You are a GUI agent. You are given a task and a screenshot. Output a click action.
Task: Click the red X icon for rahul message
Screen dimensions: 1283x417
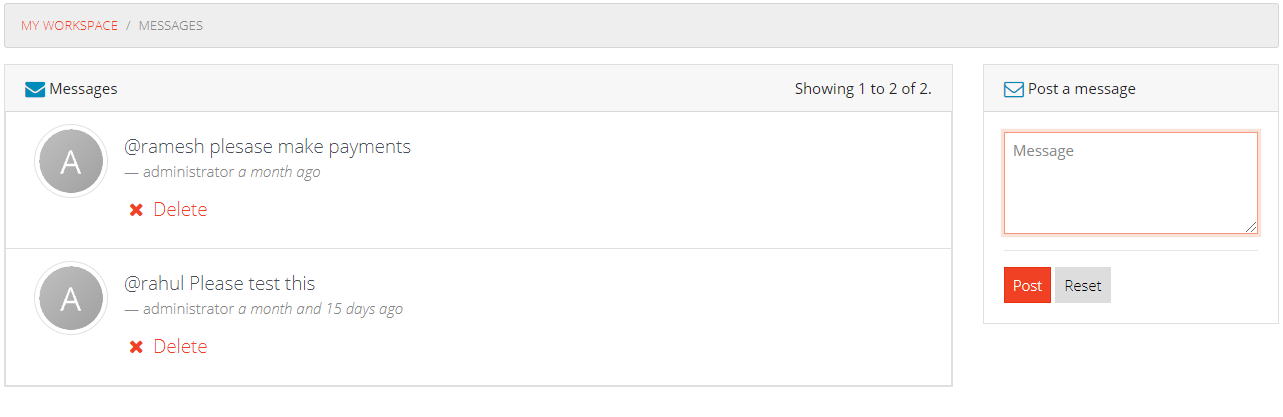click(136, 347)
